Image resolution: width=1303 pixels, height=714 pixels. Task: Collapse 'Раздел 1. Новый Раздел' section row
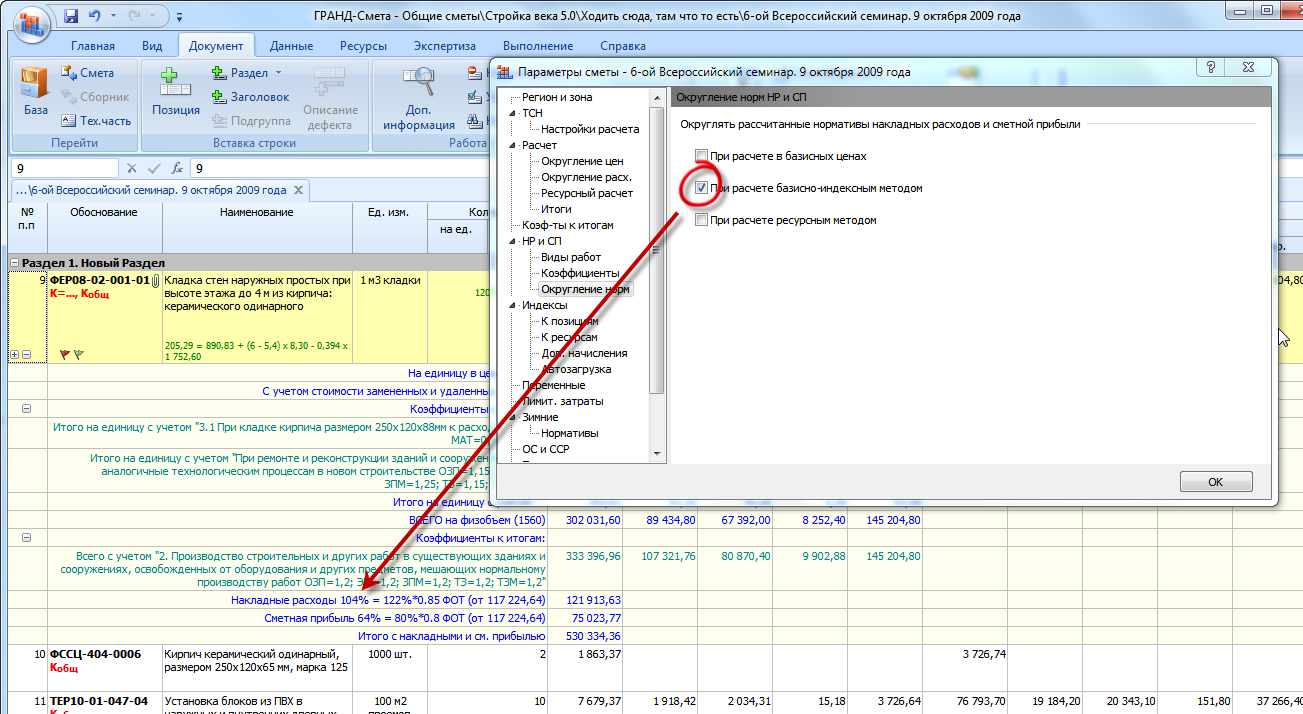pyautogui.click(x=15, y=262)
